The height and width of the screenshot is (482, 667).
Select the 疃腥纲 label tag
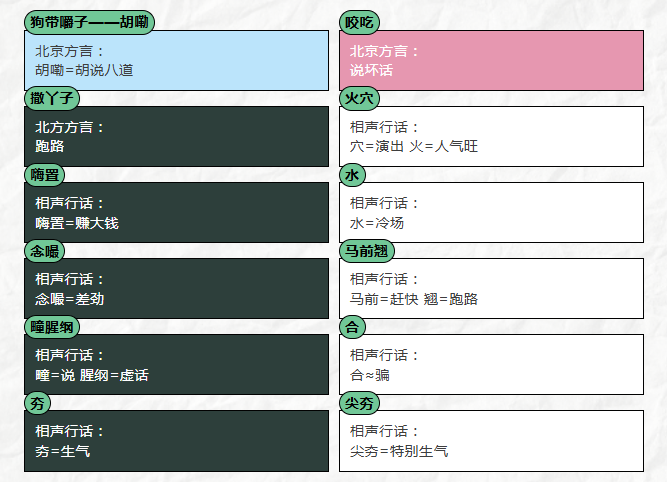click(52, 327)
